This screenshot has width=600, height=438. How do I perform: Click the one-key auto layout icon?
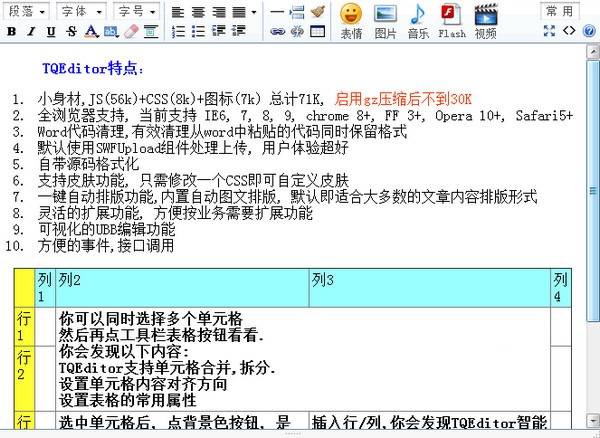(151, 31)
